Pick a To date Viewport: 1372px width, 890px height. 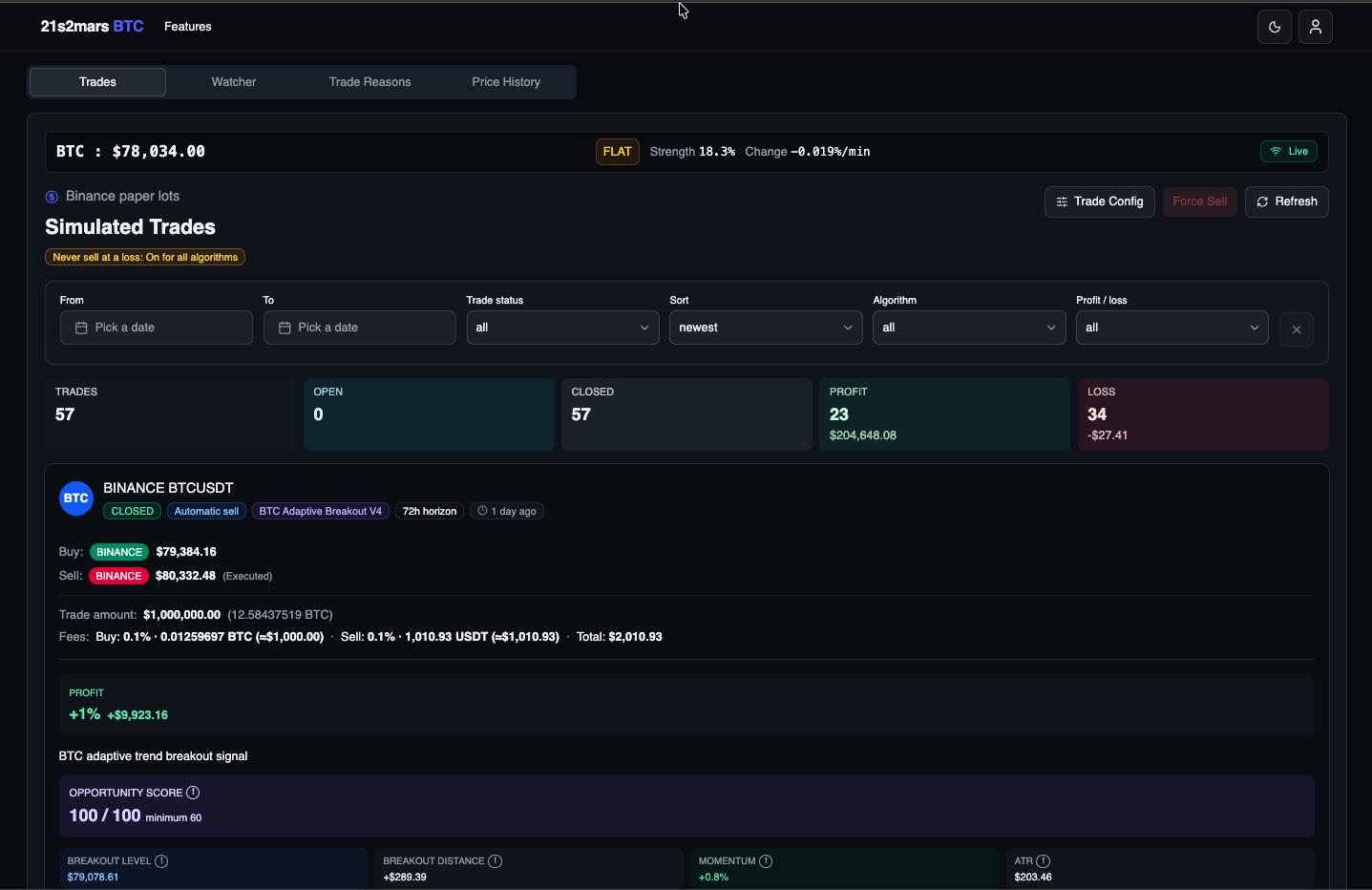tap(360, 328)
